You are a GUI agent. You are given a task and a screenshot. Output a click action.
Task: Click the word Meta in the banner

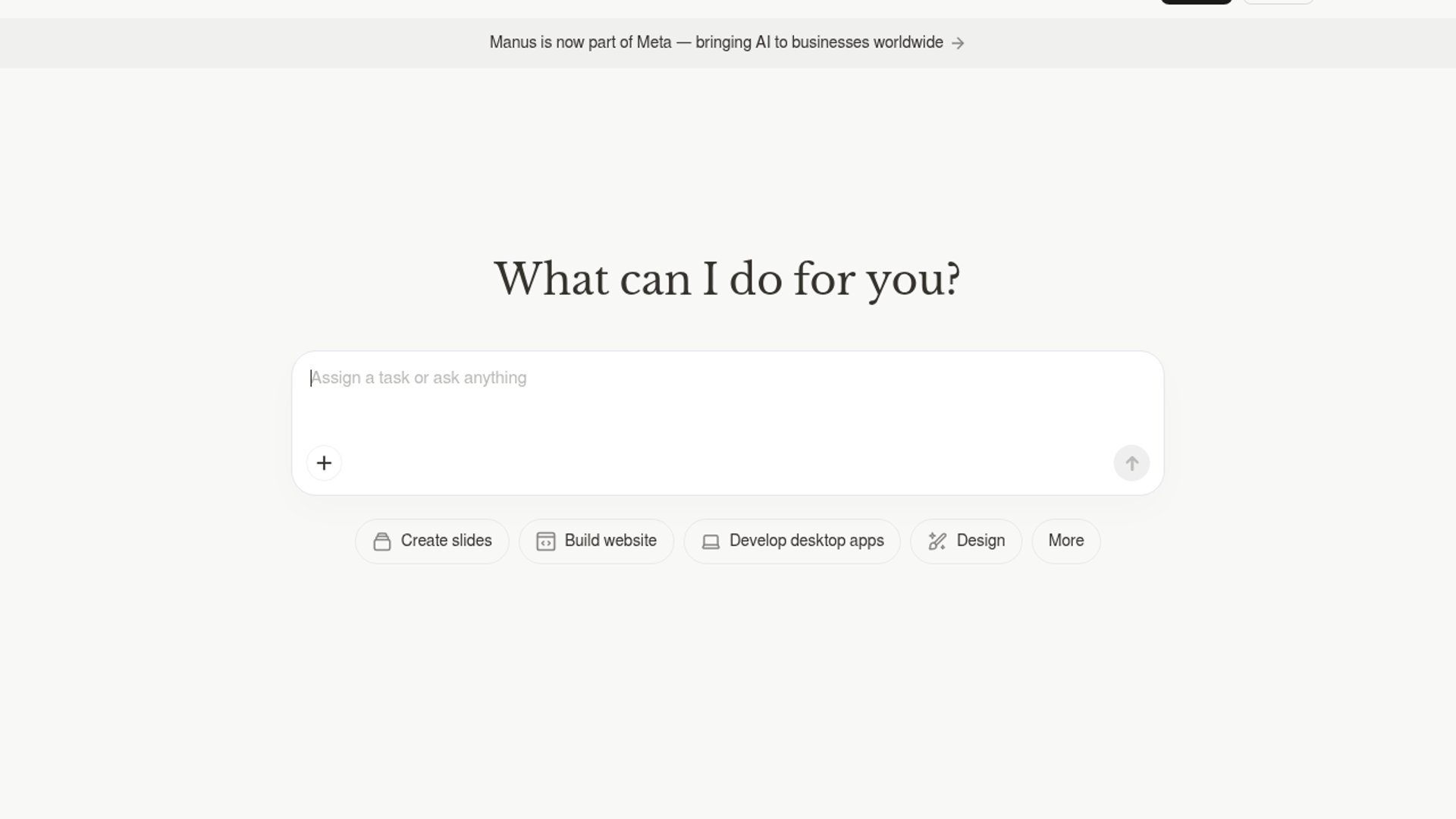point(654,42)
